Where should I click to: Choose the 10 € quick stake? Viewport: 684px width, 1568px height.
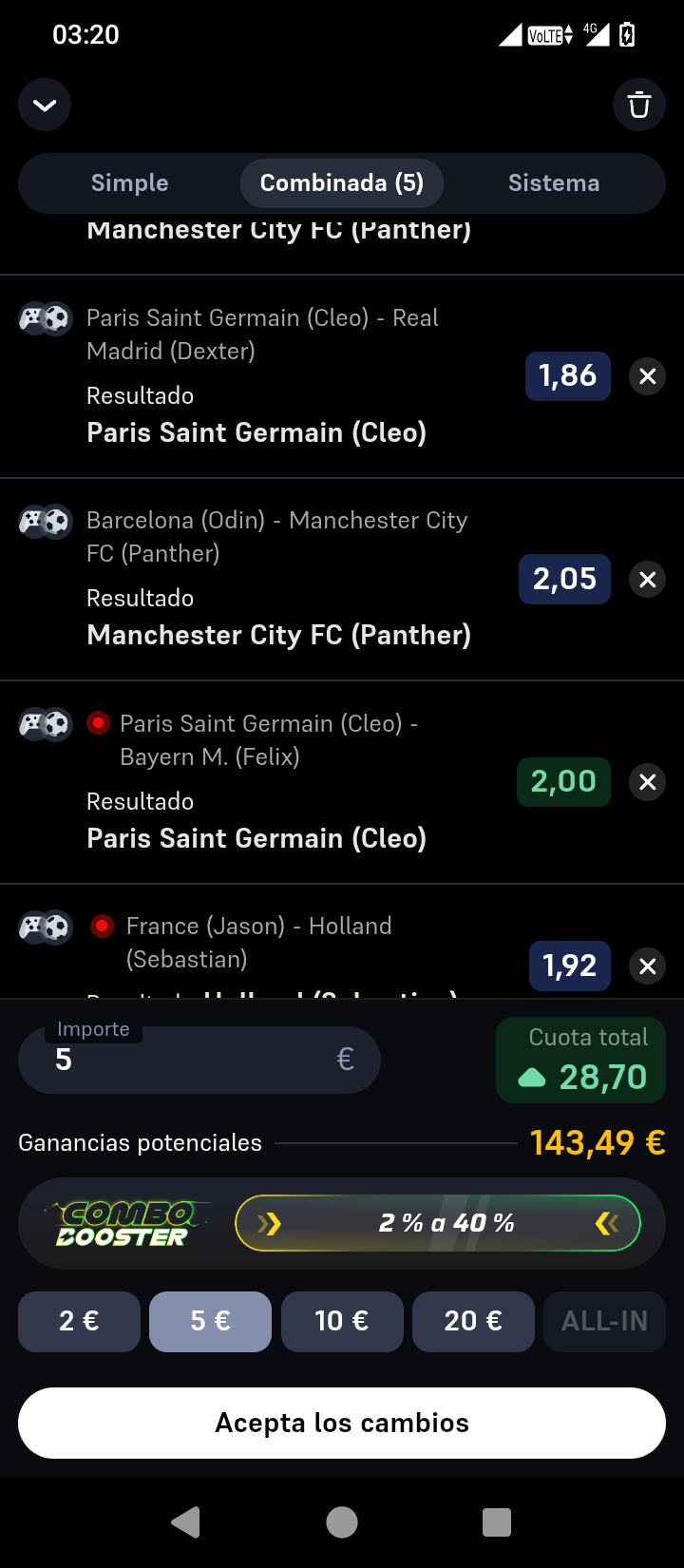(x=342, y=1321)
